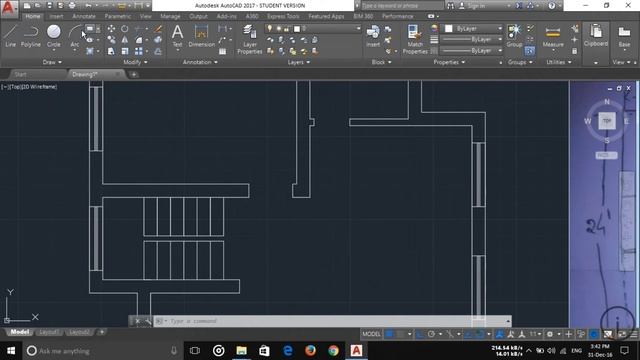Select the Stretch tool
This screenshot has height=360, width=640.
[111, 51]
